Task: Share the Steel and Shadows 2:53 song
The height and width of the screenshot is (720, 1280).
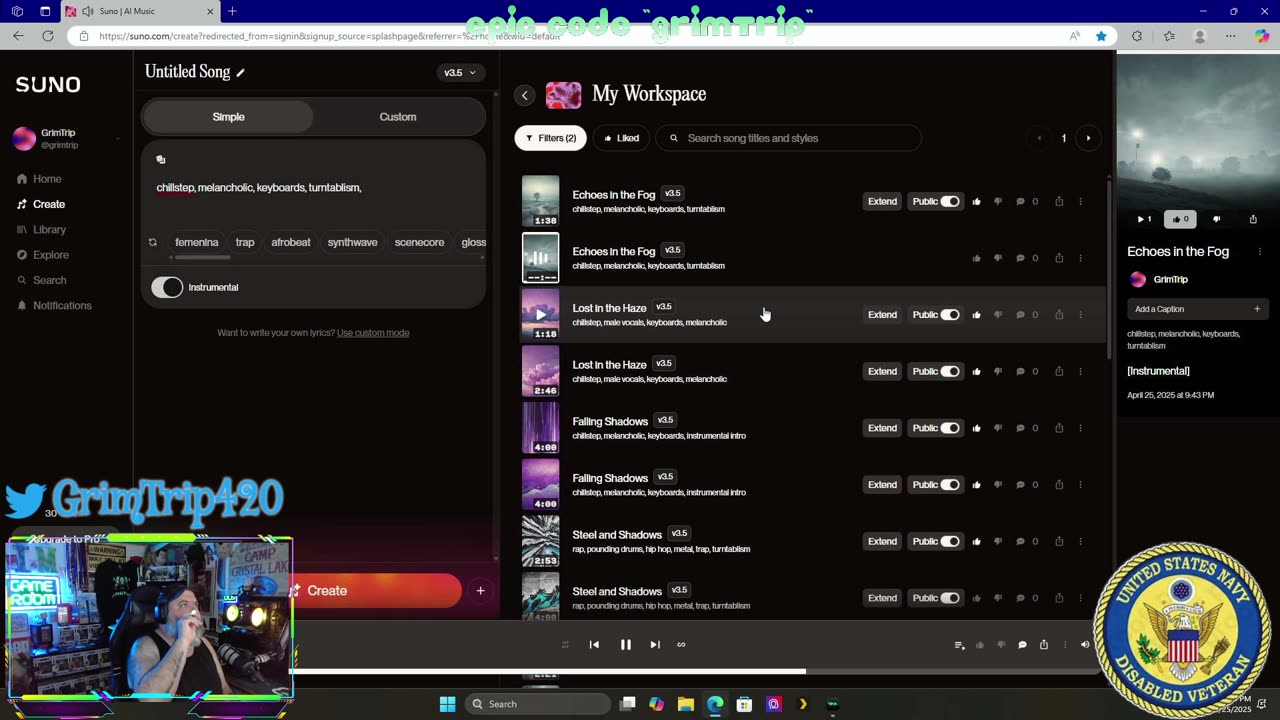Action: pyautogui.click(x=1059, y=541)
